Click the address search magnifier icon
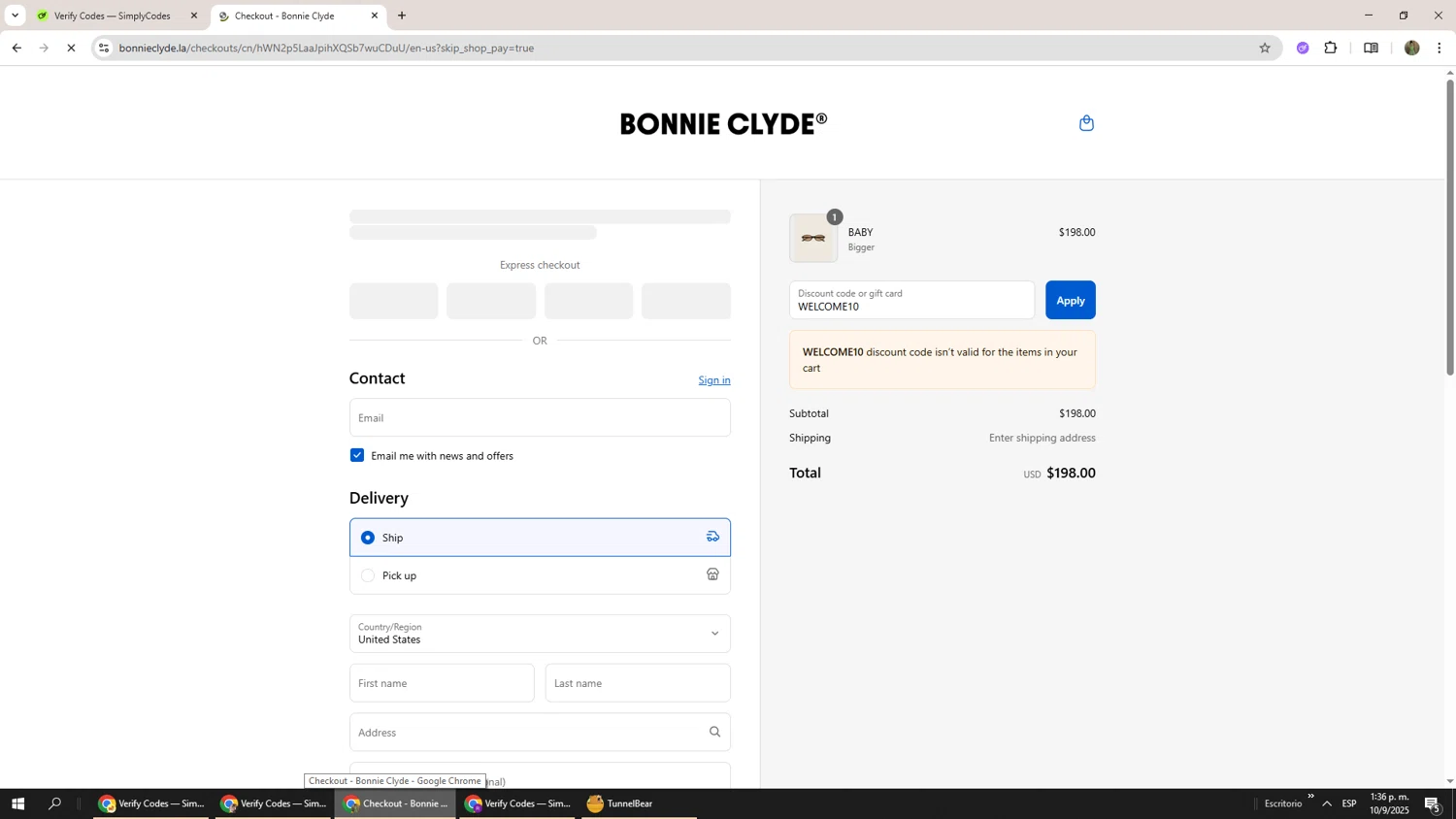This screenshot has height=819, width=1456. click(714, 733)
